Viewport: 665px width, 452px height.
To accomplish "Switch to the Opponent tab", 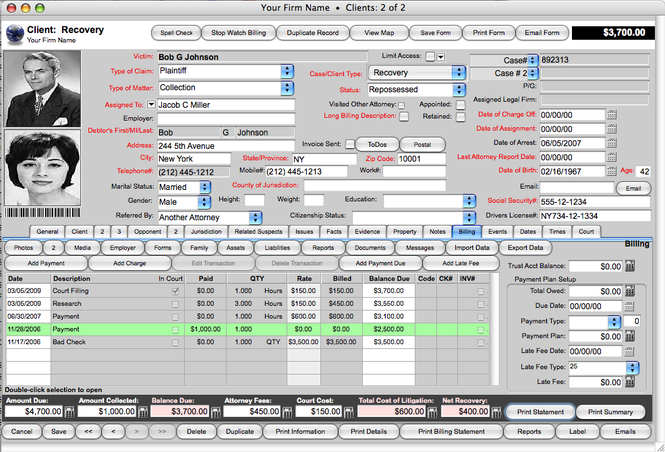I will 148,232.
